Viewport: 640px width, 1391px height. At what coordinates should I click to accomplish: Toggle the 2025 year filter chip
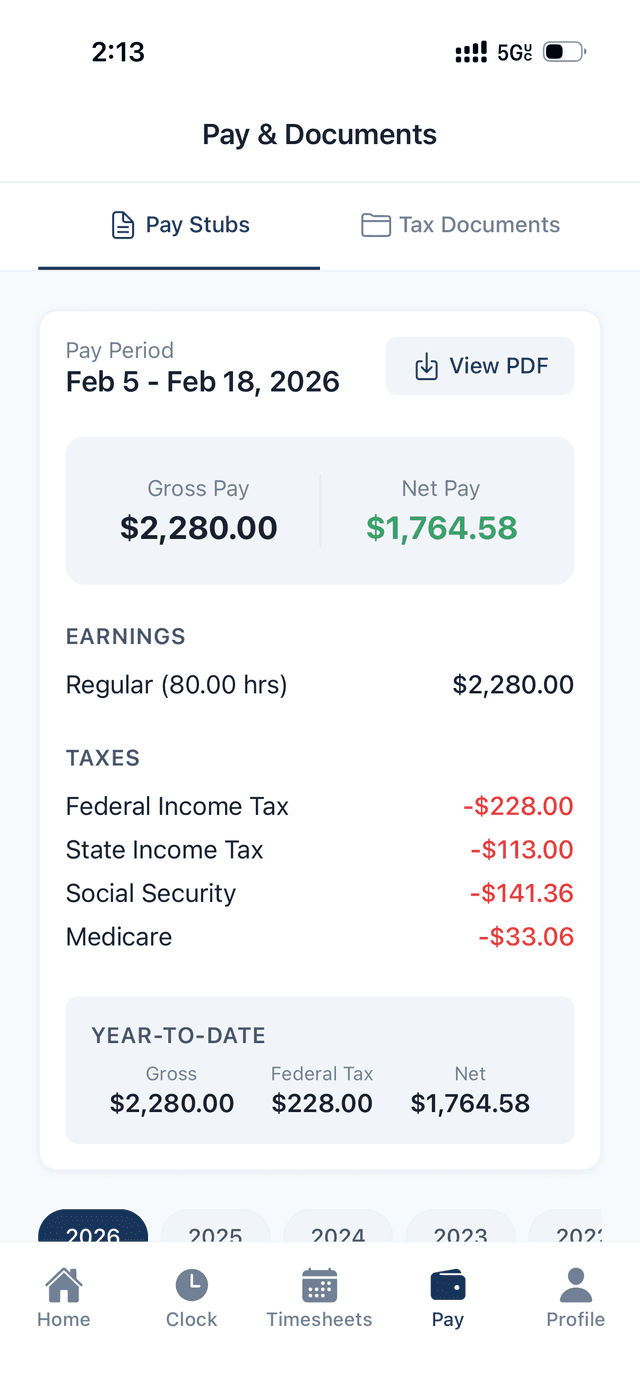click(215, 1237)
